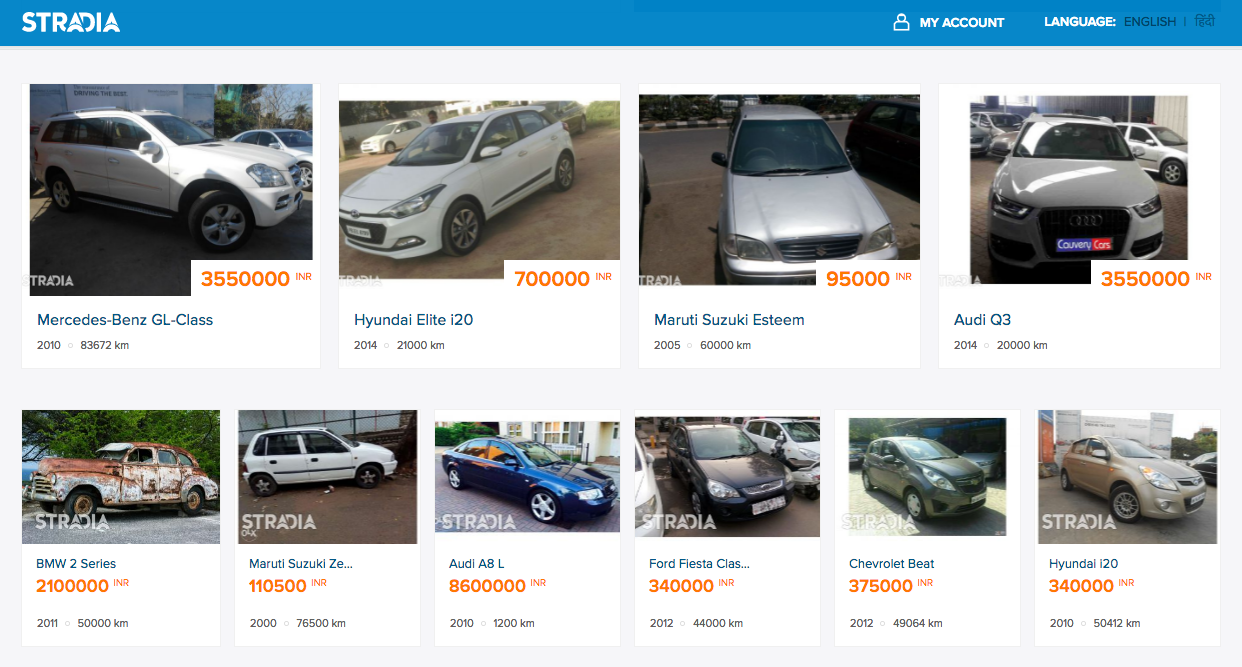This screenshot has height=667, width=1242.
Task: Open Hyundai i20 listing title
Action: [x=1083, y=564]
